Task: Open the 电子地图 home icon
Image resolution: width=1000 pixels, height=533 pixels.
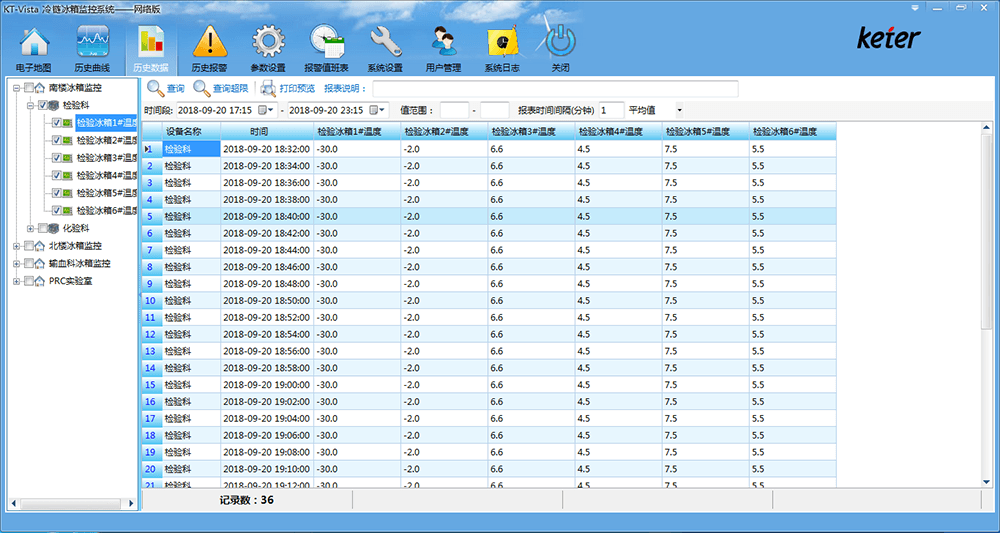Action: click(x=34, y=42)
